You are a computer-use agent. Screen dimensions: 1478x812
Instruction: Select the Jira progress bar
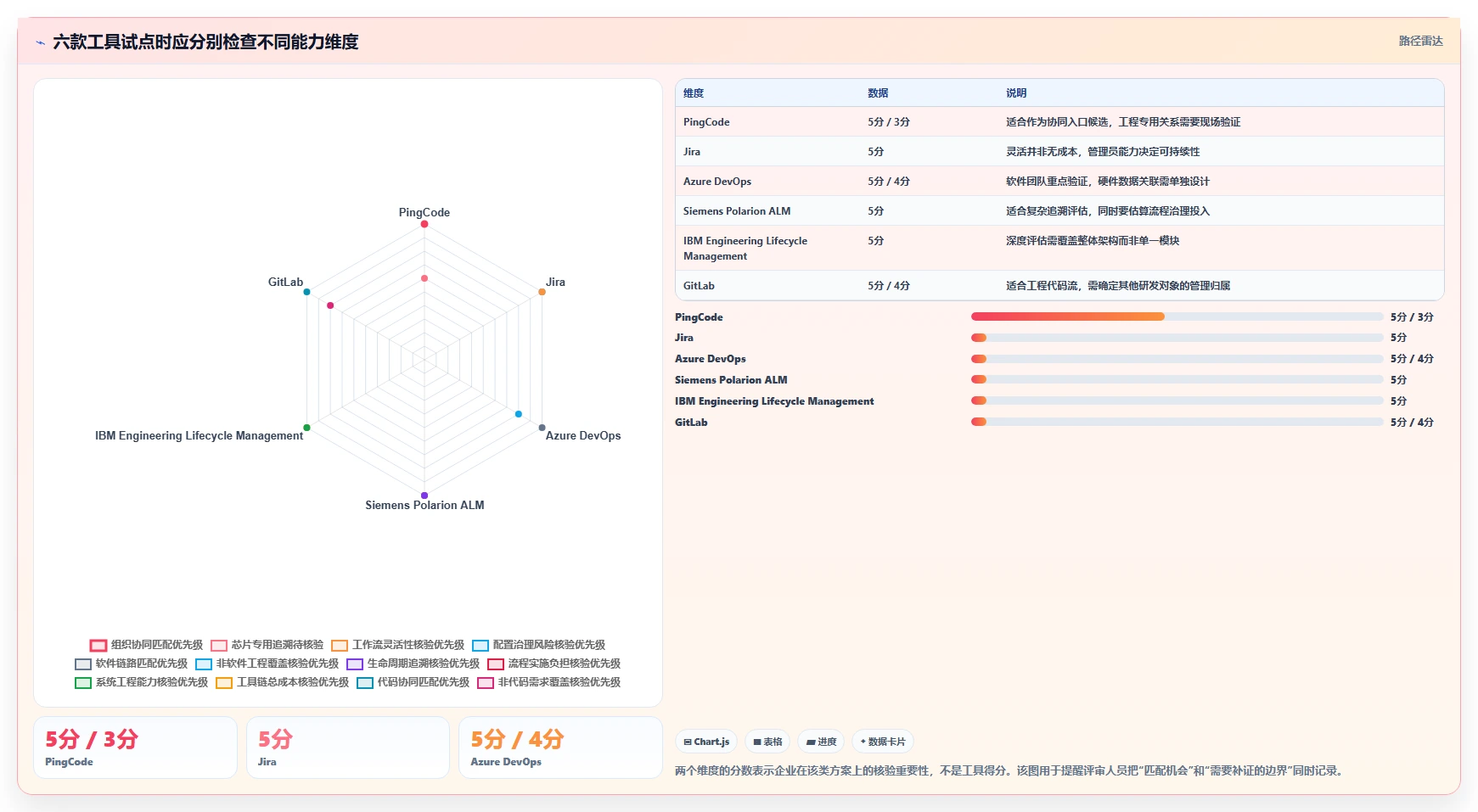click(x=1177, y=338)
